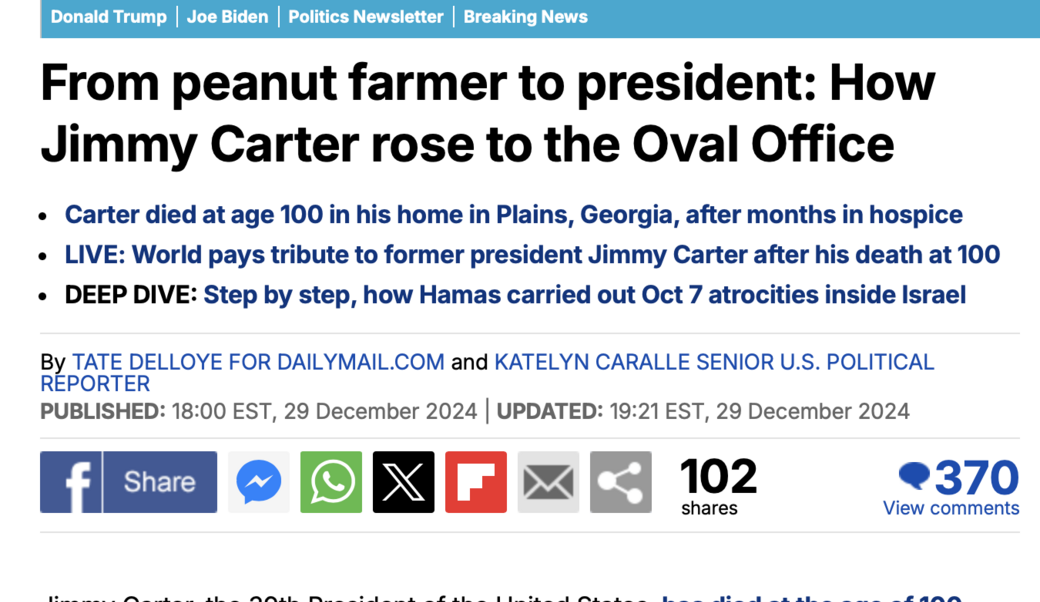Share the article on WhatsApp
Viewport: 1040px width, 602px height.
[x=330, y=482]
